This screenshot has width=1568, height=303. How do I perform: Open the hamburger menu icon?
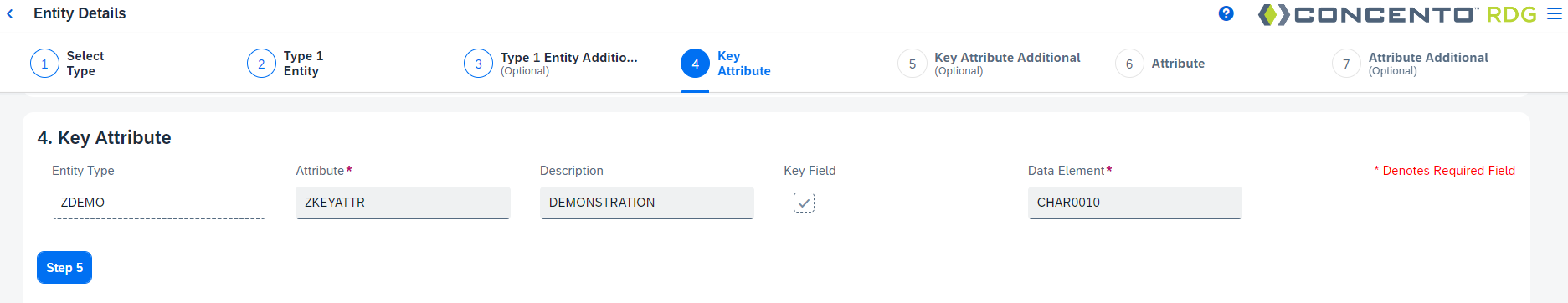(1555, 14)
